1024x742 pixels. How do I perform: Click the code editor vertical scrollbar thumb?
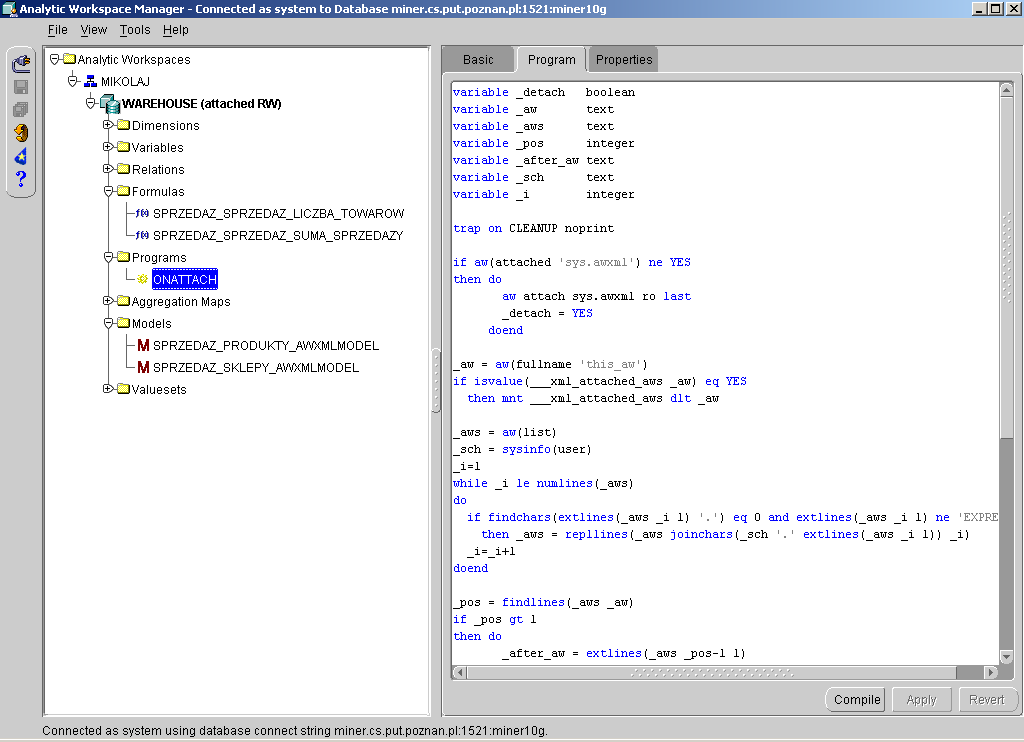[1006, 268]
